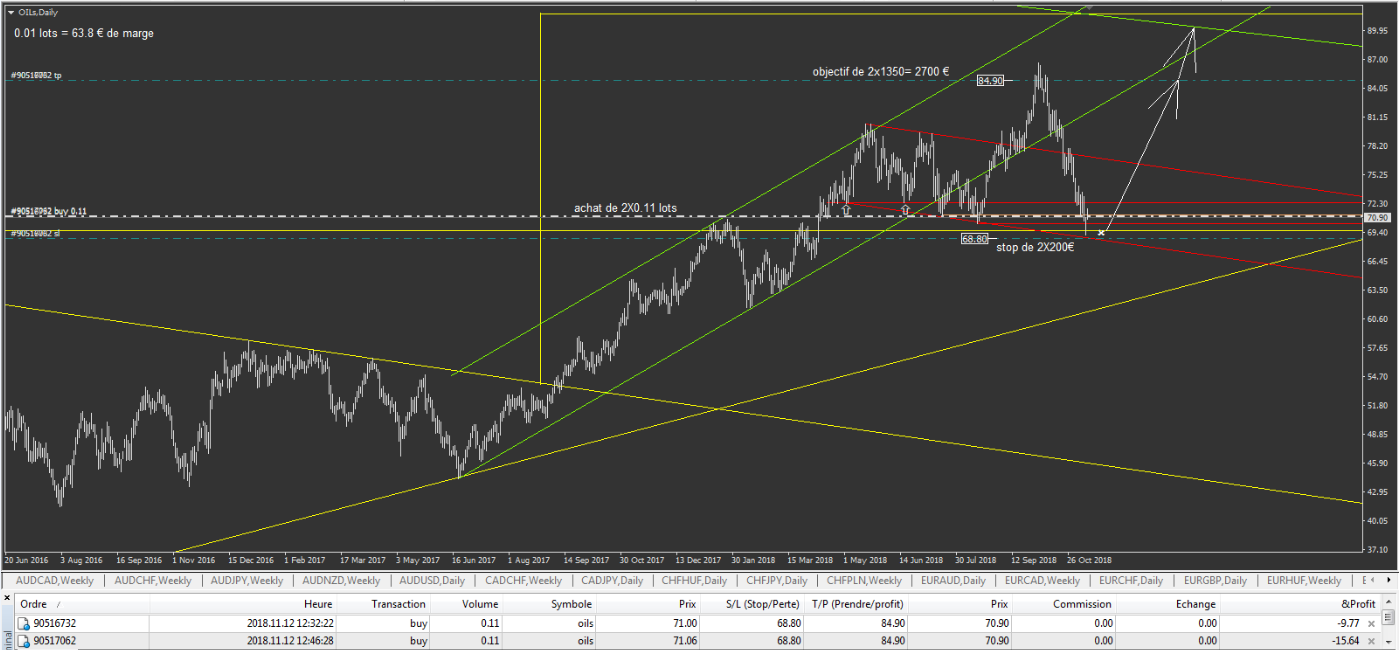Viewport: 1399px width, 650px height.
Task: Click the 68.80 price label box
Action: click(x=974, y=239)
